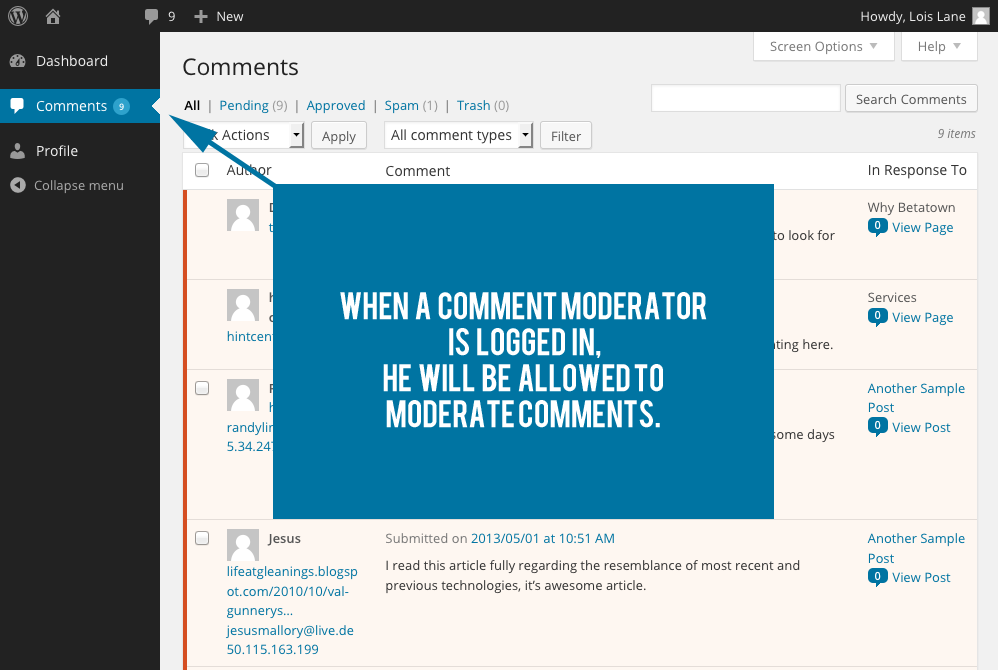998x670 pixels.
Task: Open the WordPress logo menu
Action: pyautogui.click(x=18, y=16)
